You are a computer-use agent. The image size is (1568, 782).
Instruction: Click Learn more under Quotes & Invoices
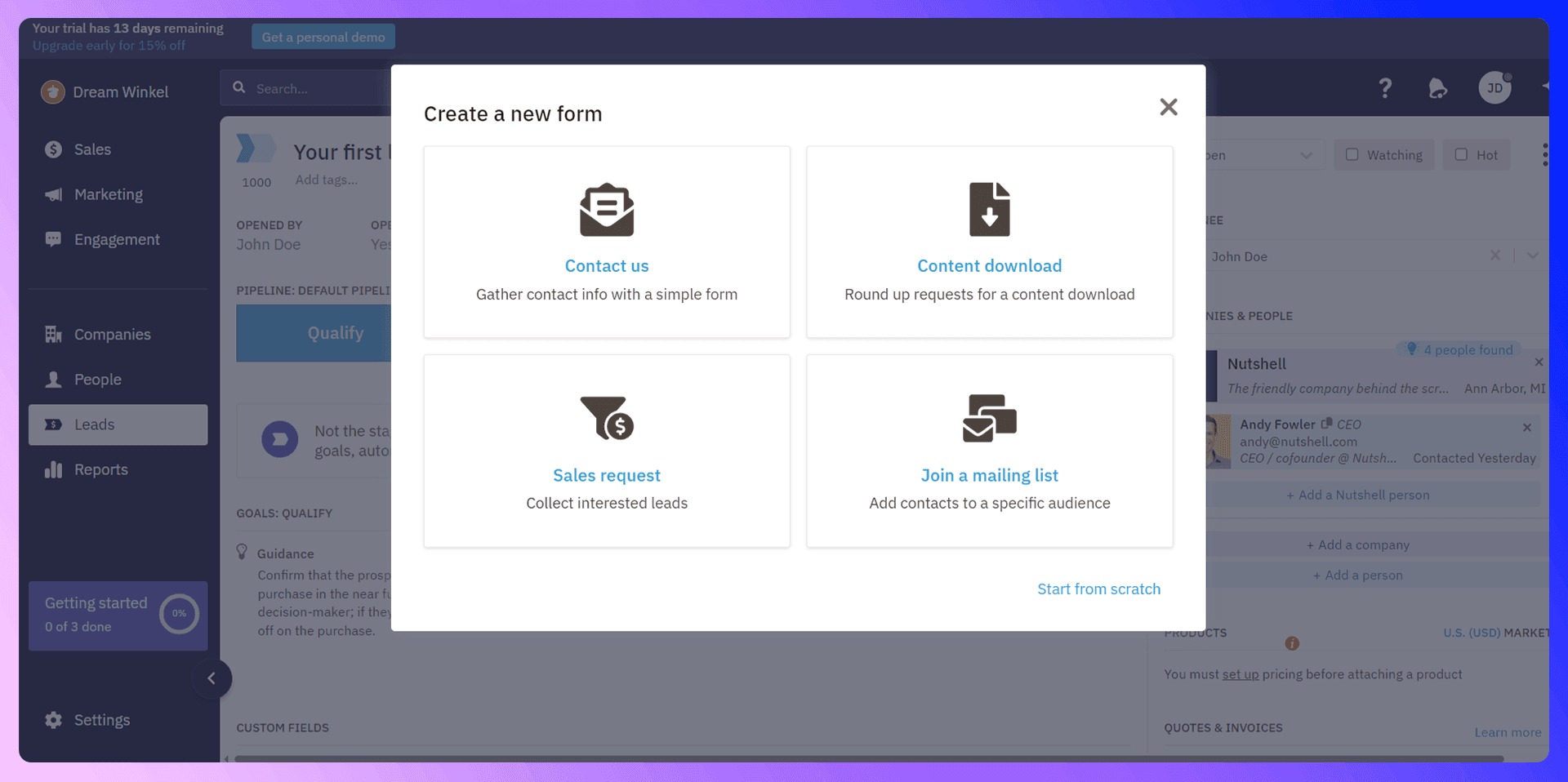click(1508, 732)
